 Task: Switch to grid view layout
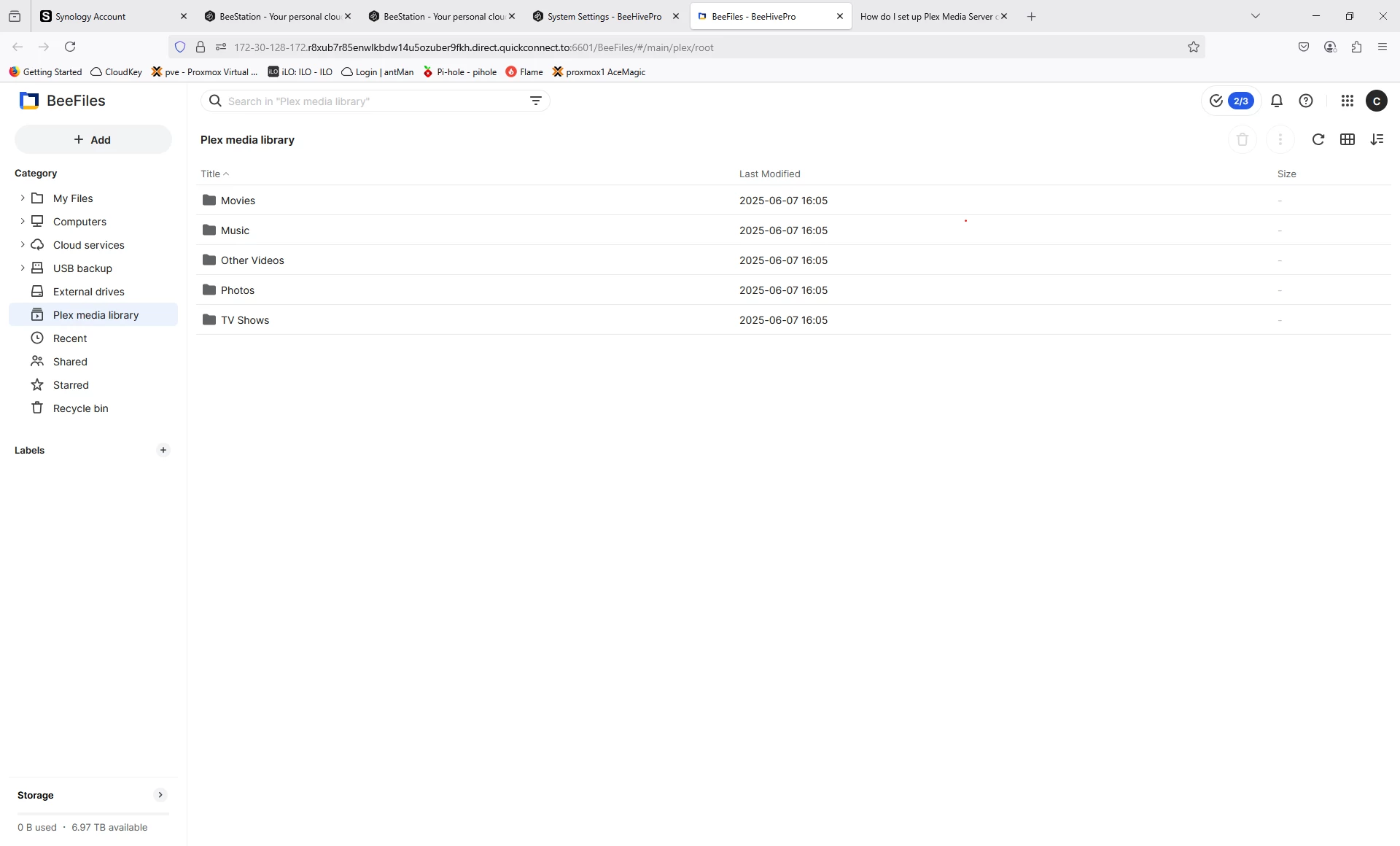1347,139
